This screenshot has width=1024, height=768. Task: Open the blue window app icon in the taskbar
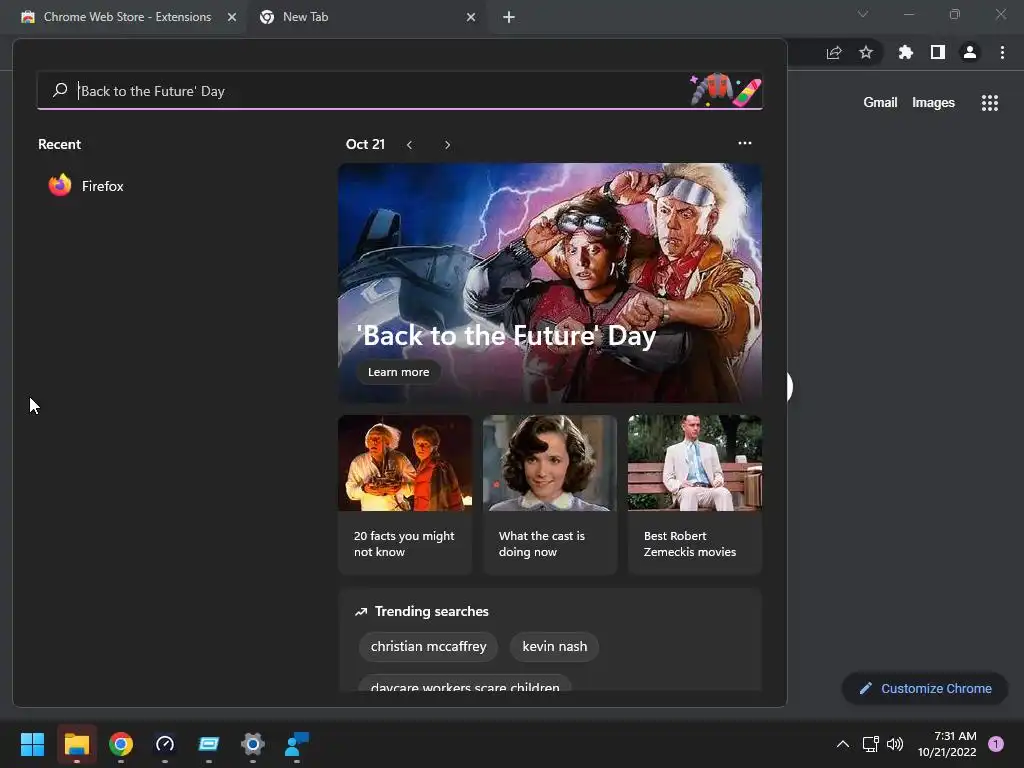pyautogui.click(x=209, y=744)
